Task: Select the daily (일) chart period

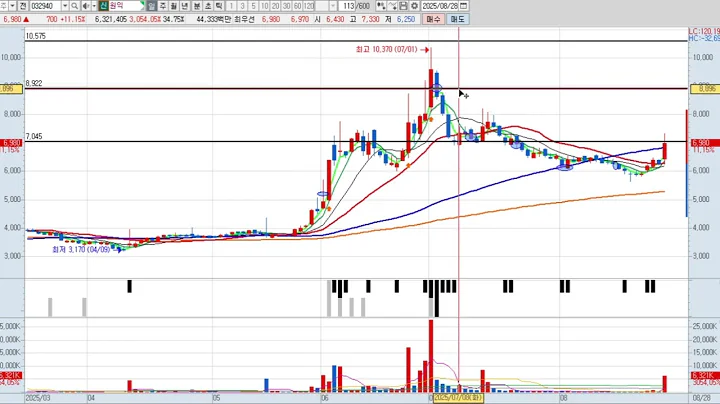Action: tap(152, 6)
